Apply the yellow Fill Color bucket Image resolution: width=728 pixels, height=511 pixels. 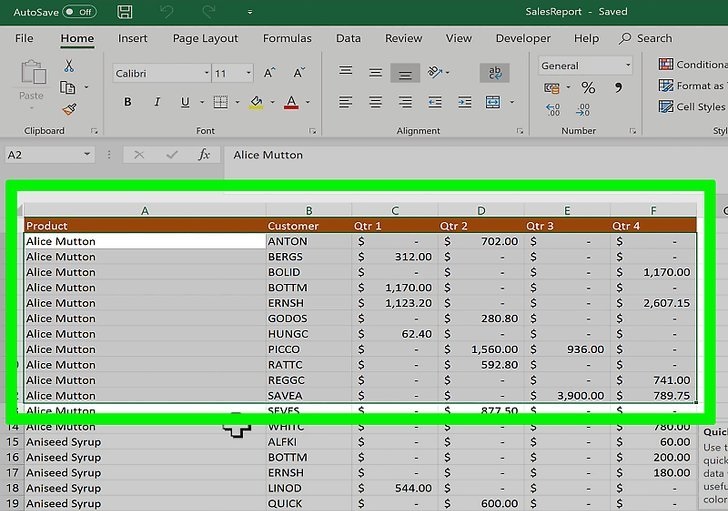[256, 102]
